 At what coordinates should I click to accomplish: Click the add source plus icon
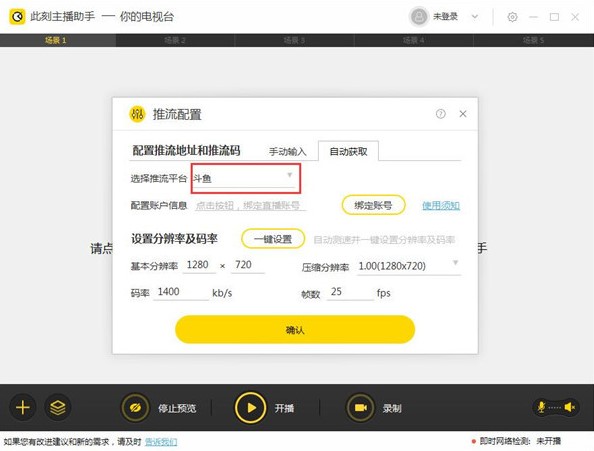(23, 408)
